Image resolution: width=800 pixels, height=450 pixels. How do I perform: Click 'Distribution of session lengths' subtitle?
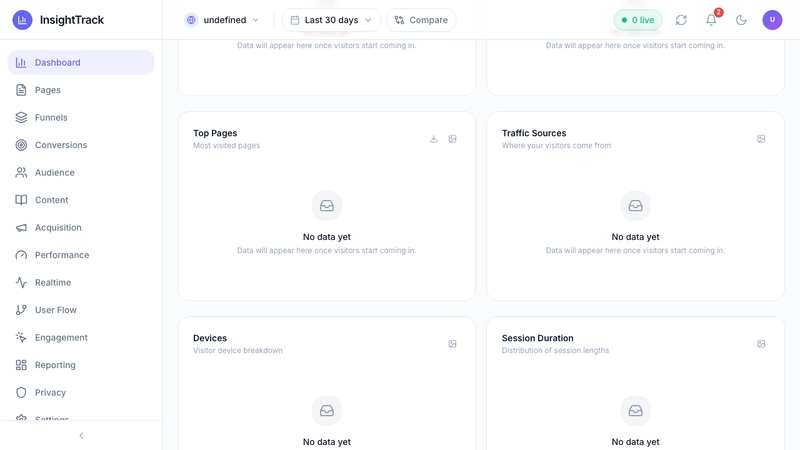click(x=555, y=351)
